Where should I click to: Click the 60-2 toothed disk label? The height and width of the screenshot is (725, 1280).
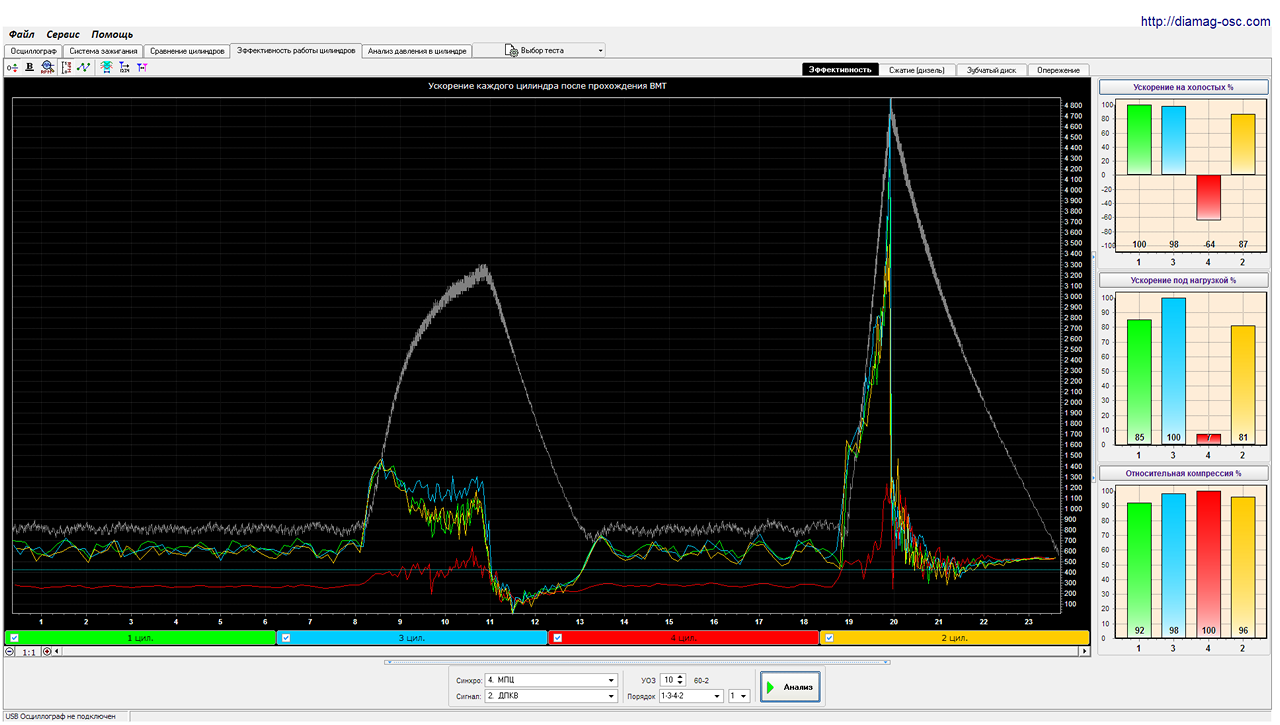coord(701,680)
